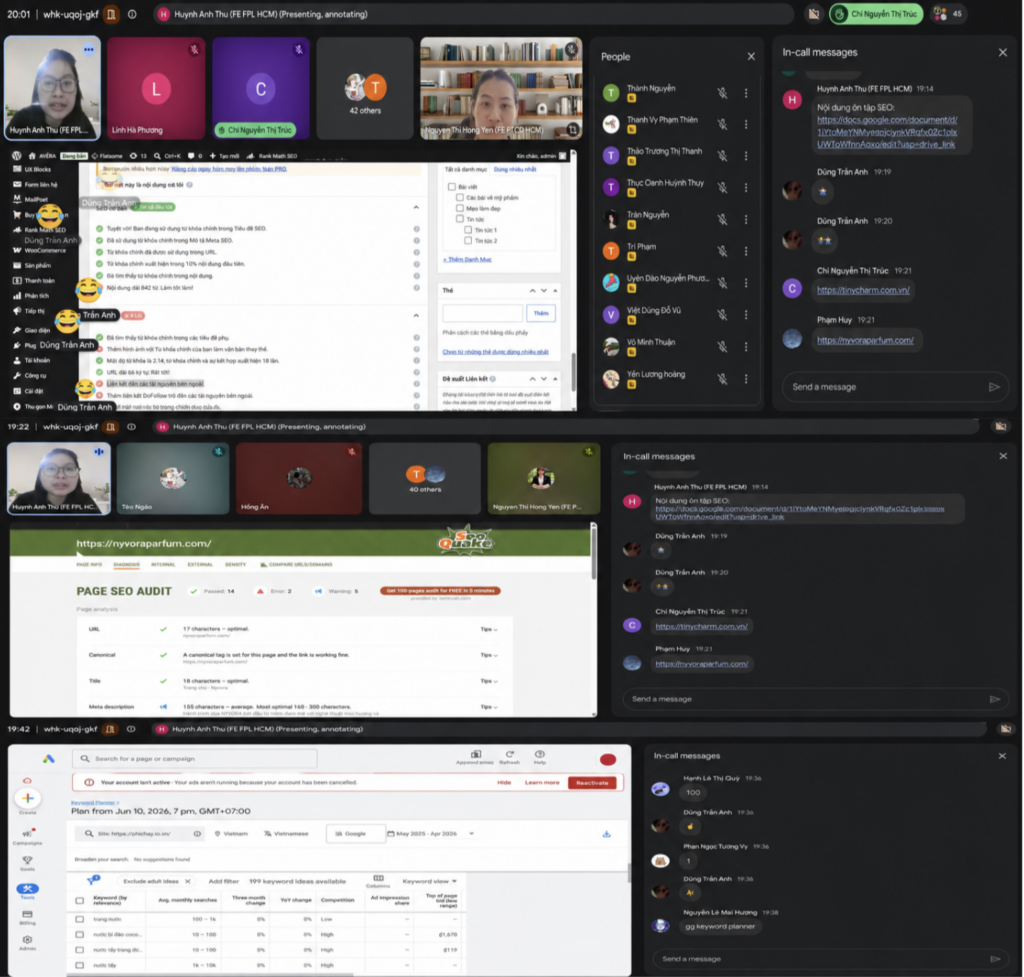Open meeting info icon next to whk-uqoj-gkf
The width and height of the screenshot is (1024, 977).
(133, 14)
